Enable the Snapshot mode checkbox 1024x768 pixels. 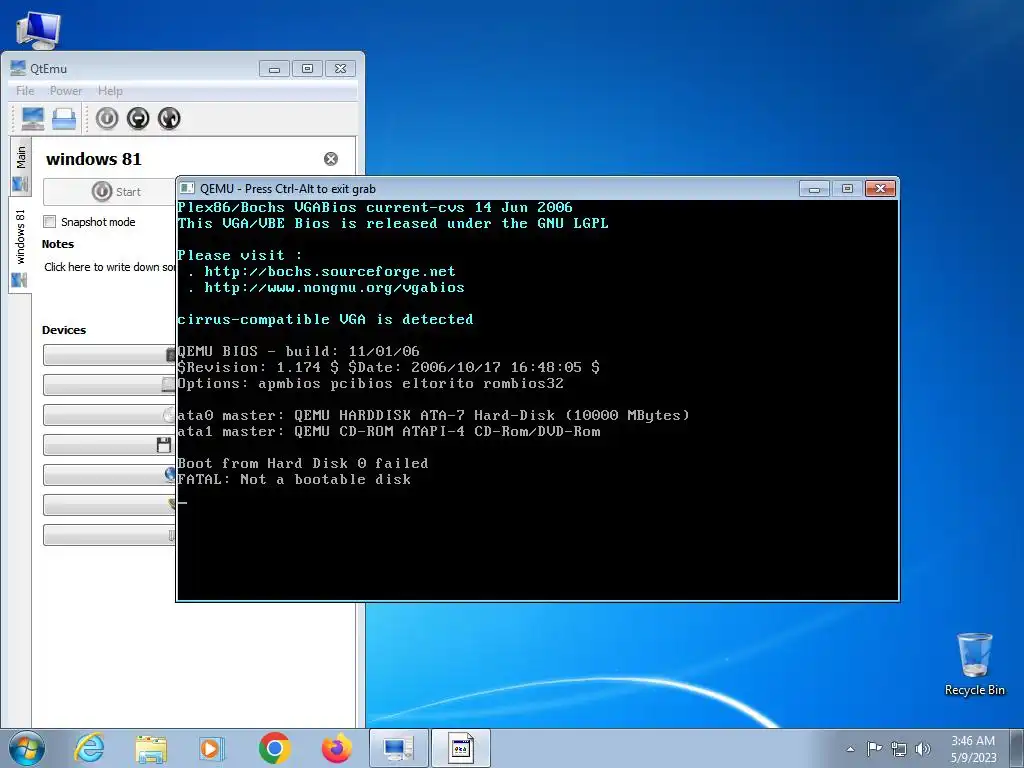pos(50,221)
